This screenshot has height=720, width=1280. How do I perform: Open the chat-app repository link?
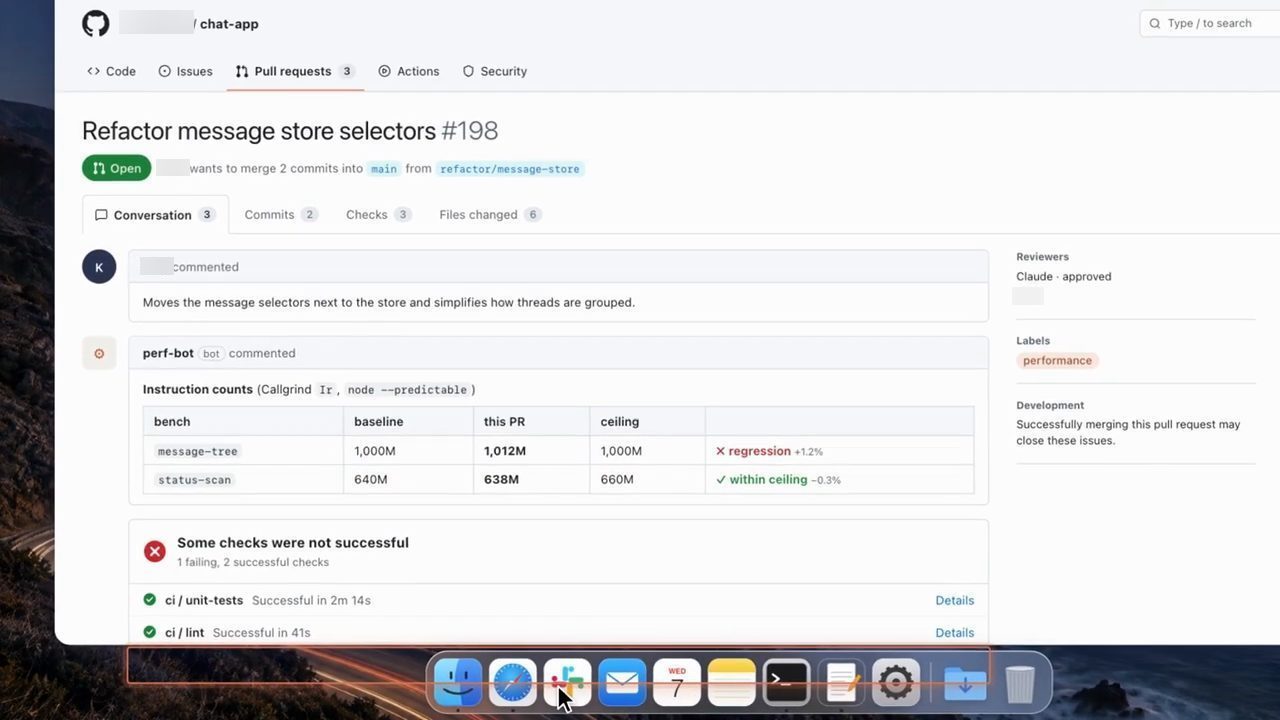(x=229, y=24)
